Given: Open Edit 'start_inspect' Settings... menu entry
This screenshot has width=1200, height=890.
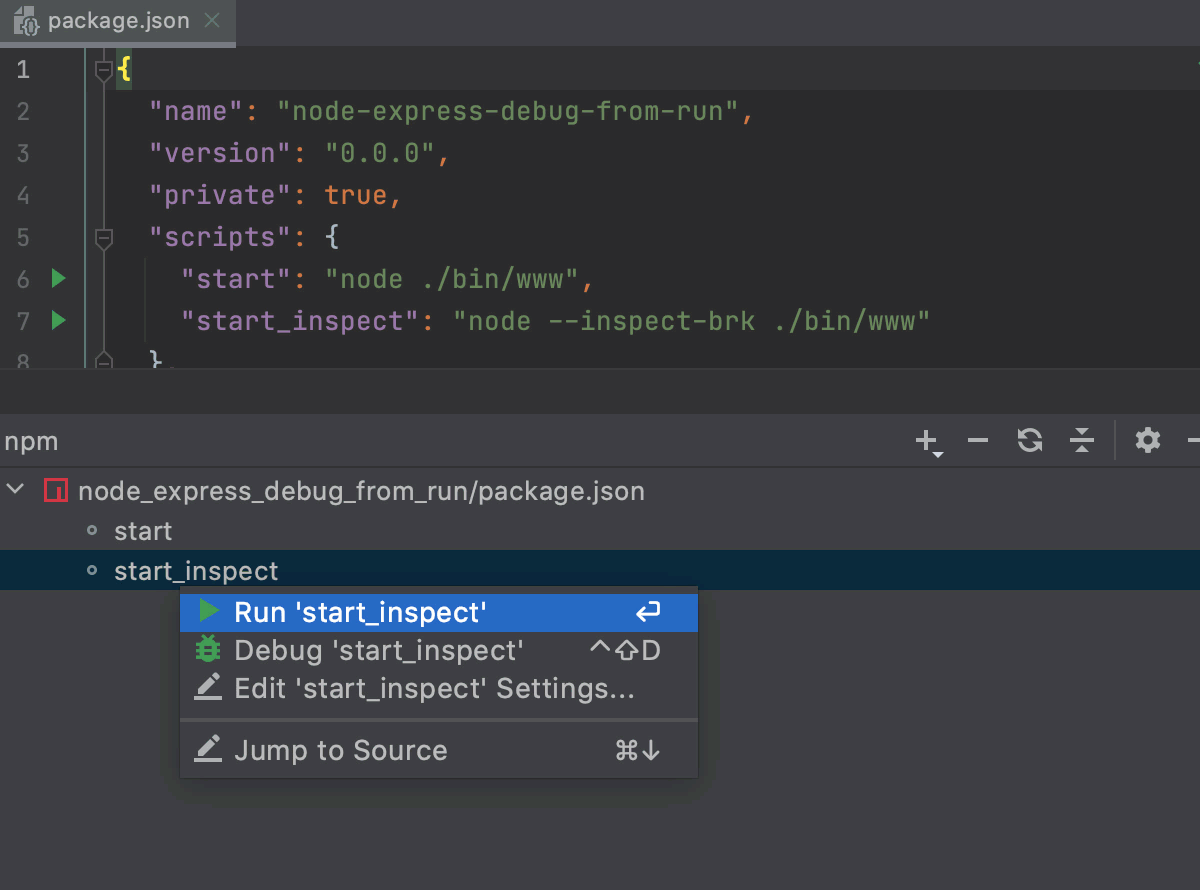Looking at the screenshot, I should point(433,689).
